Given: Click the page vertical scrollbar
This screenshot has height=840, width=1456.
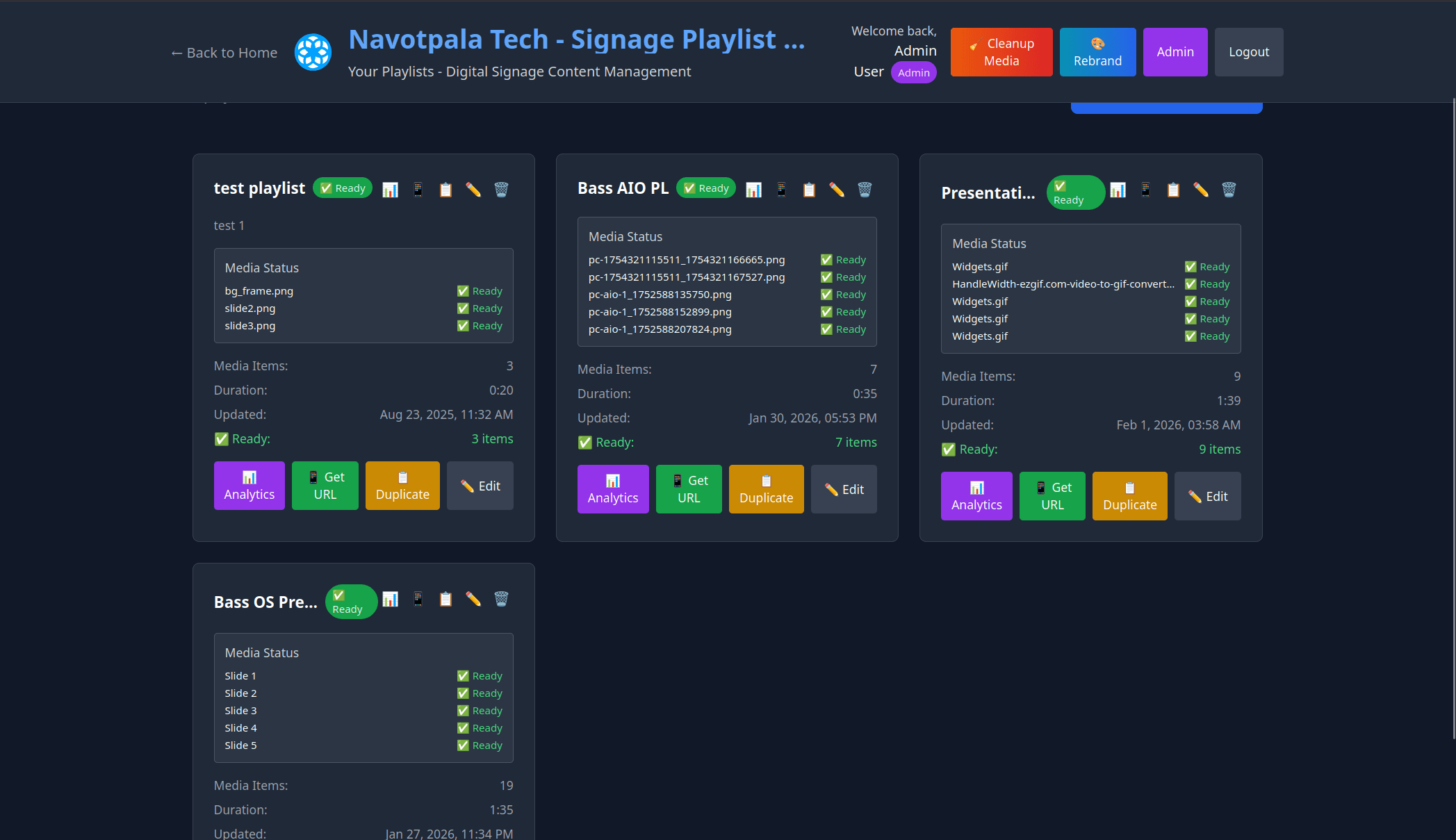Looking at the screenshot, I should [1453, 417].
